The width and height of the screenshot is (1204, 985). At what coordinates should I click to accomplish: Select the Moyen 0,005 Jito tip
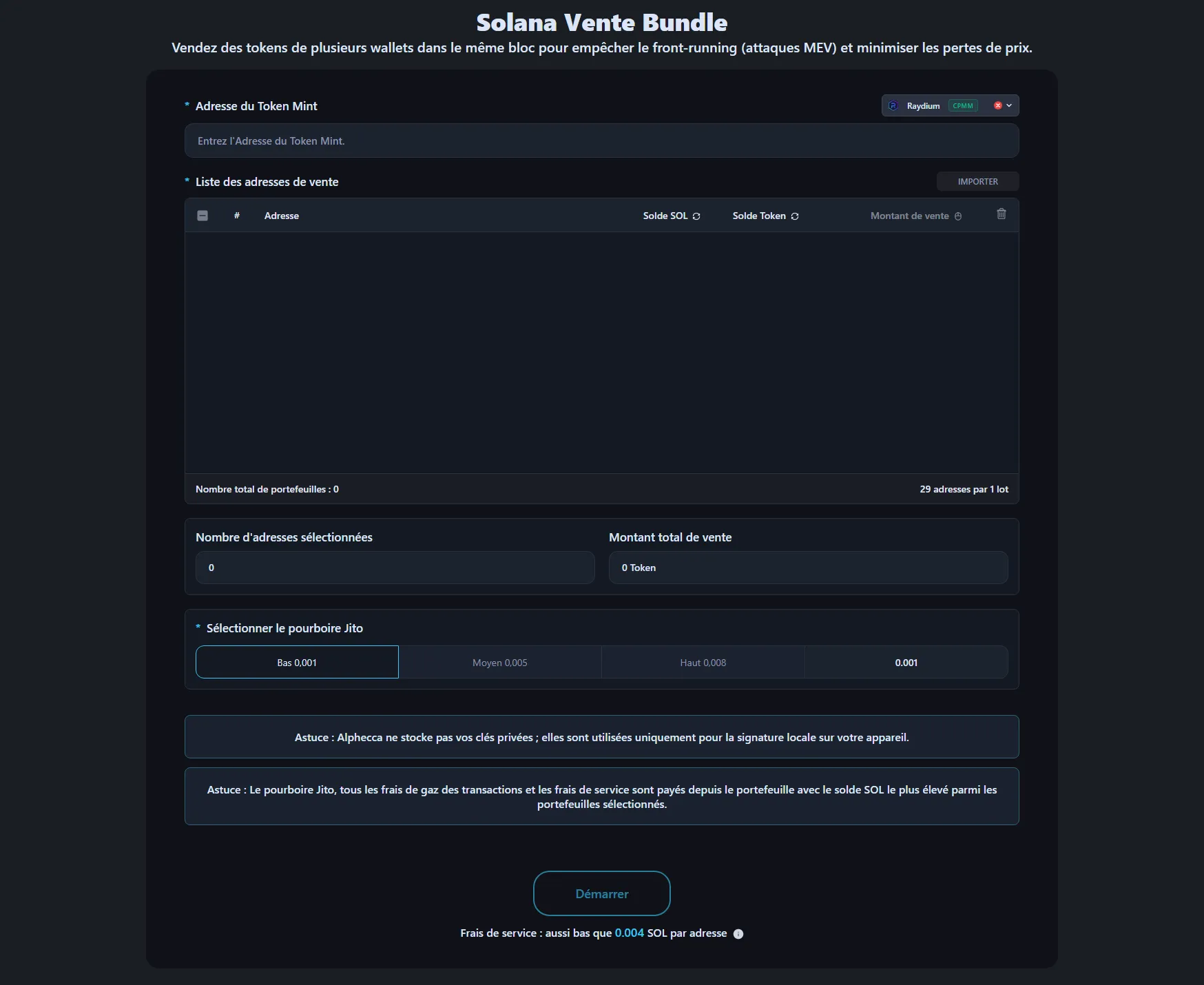point(500,662)
